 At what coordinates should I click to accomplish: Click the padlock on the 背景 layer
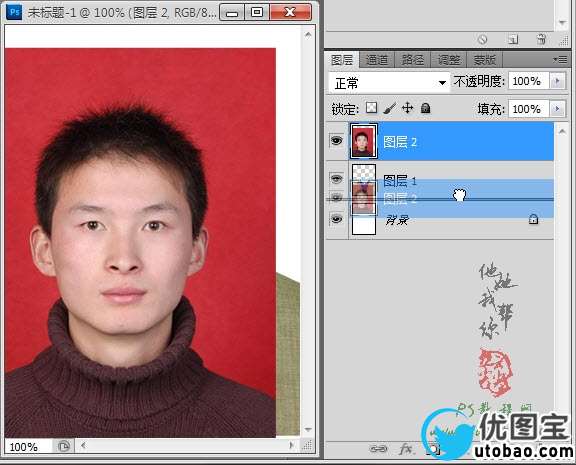point(533,219)
